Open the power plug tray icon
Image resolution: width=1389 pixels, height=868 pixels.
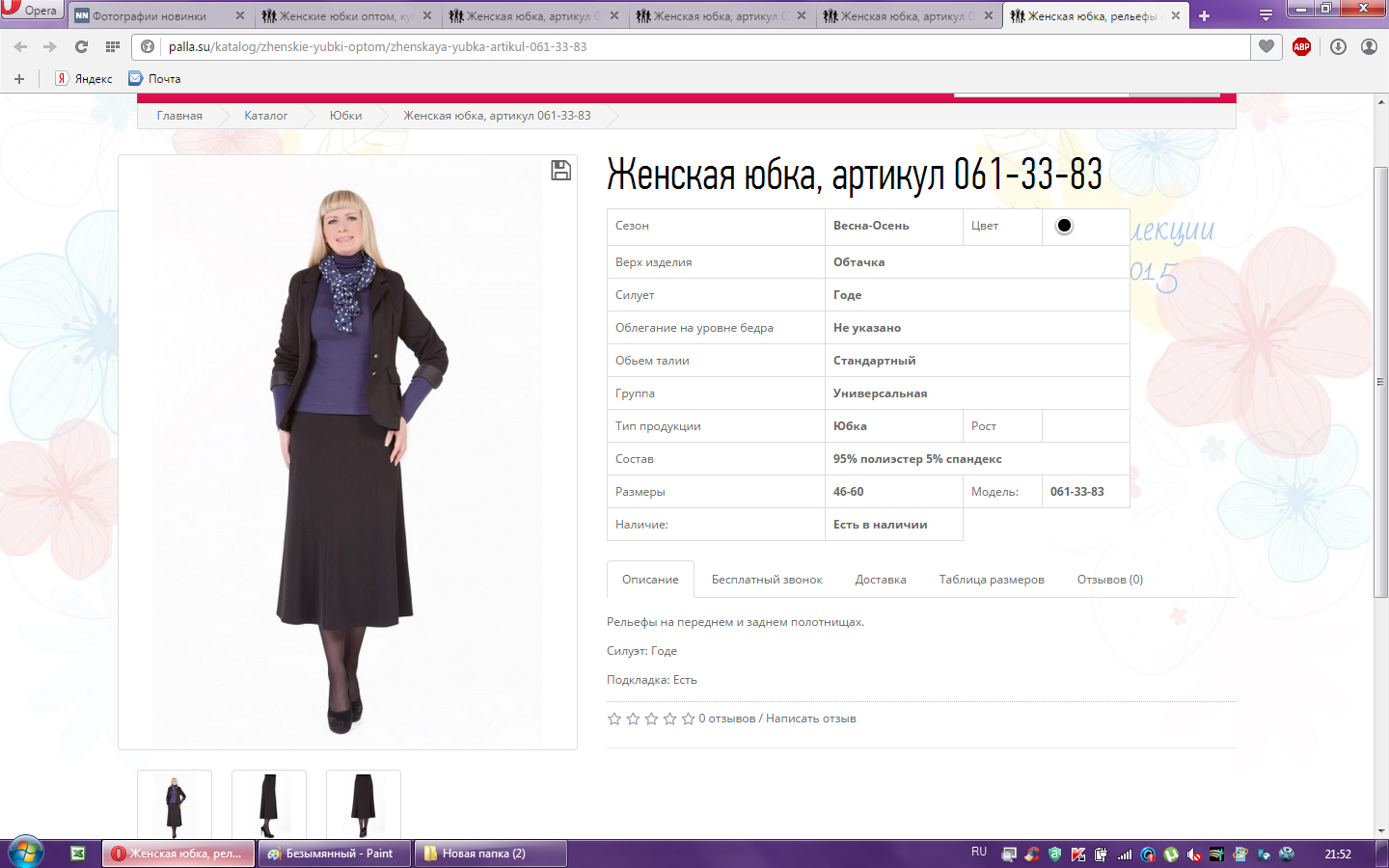click(x=1101, y=854)
